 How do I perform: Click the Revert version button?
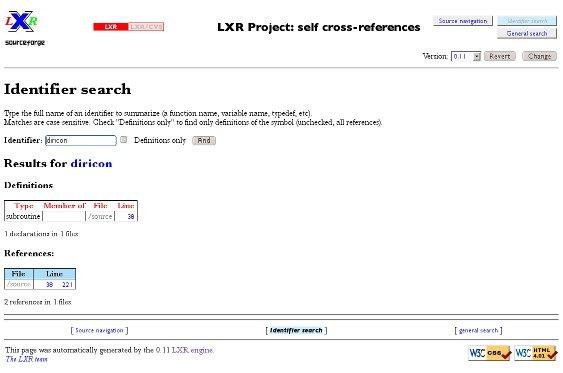[499, 56]
